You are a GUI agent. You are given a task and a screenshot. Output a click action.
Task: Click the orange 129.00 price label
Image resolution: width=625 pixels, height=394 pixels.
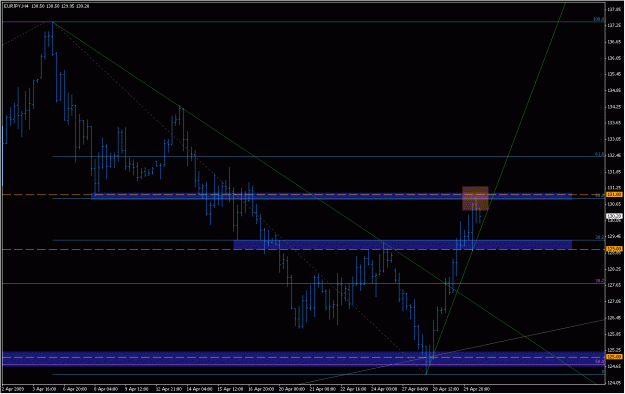click(614, 249)
